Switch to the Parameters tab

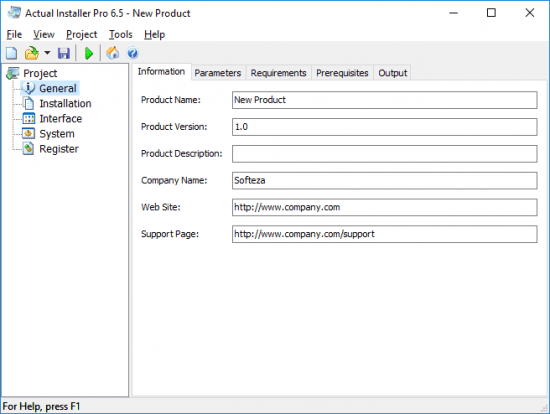tap(218, 73)
